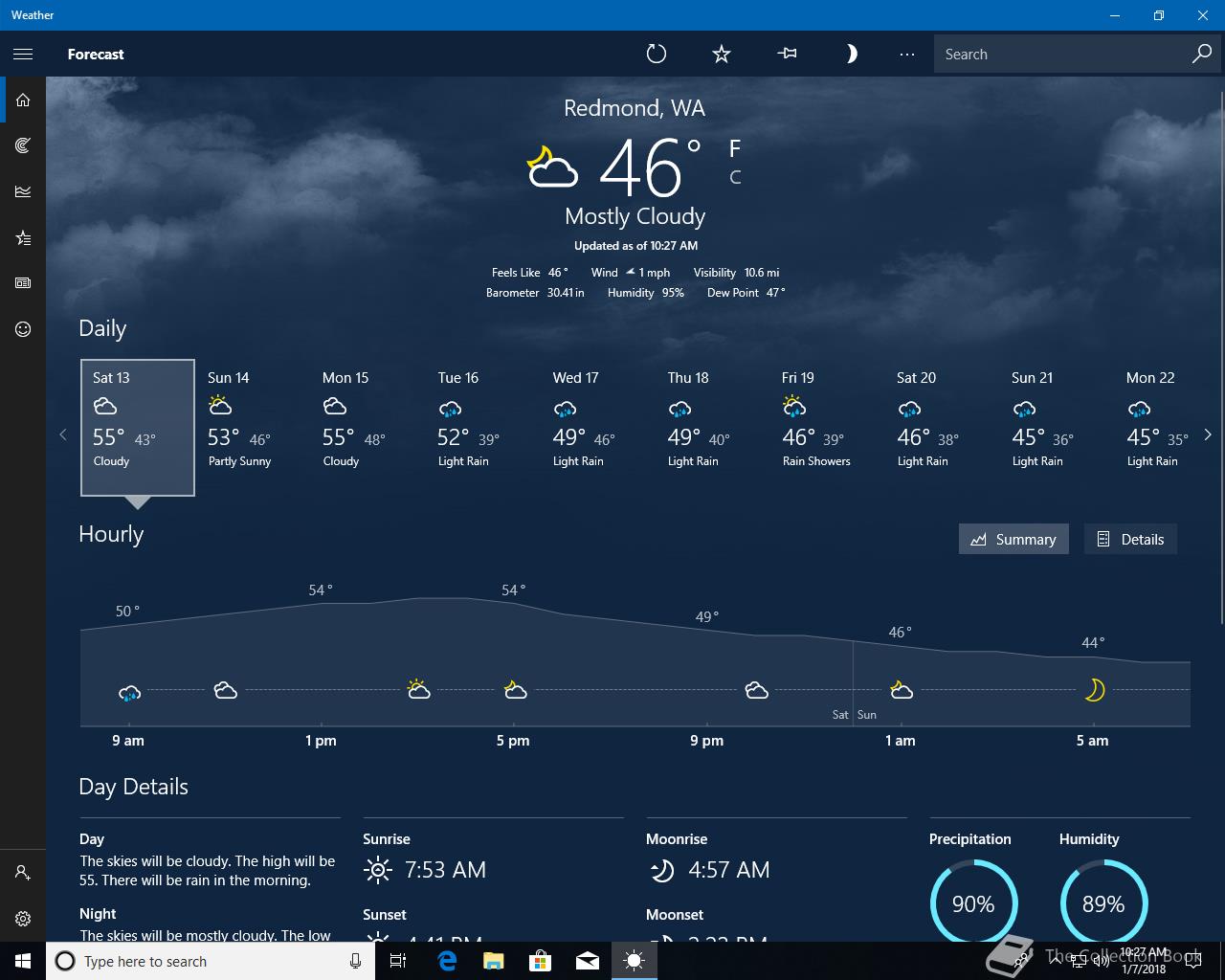This screenshot has width=1225, height=980.
Task: Click the Redmond, WA location title
Action: pos(635,108)
